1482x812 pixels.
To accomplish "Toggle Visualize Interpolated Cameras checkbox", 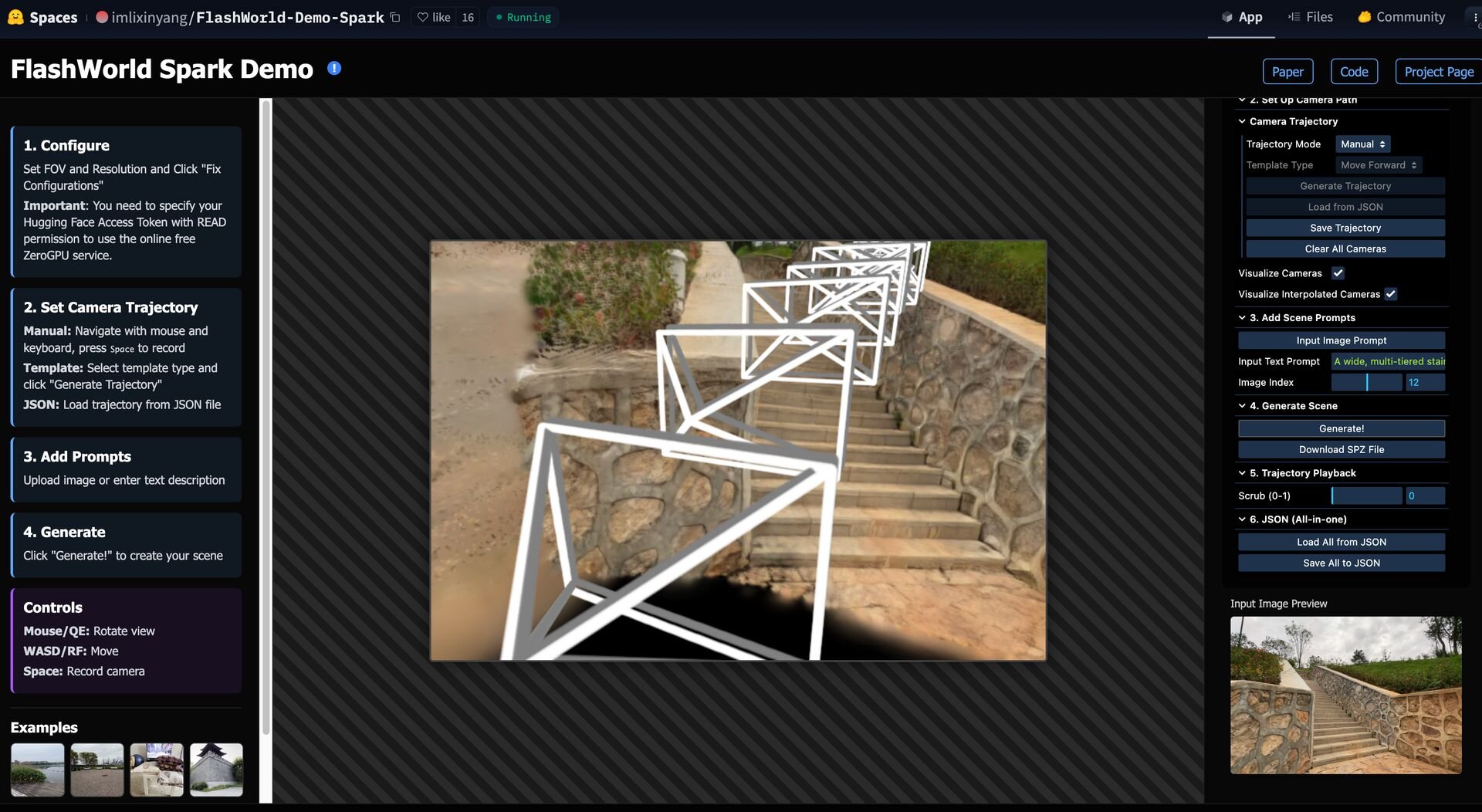I will pos(1390,294).
